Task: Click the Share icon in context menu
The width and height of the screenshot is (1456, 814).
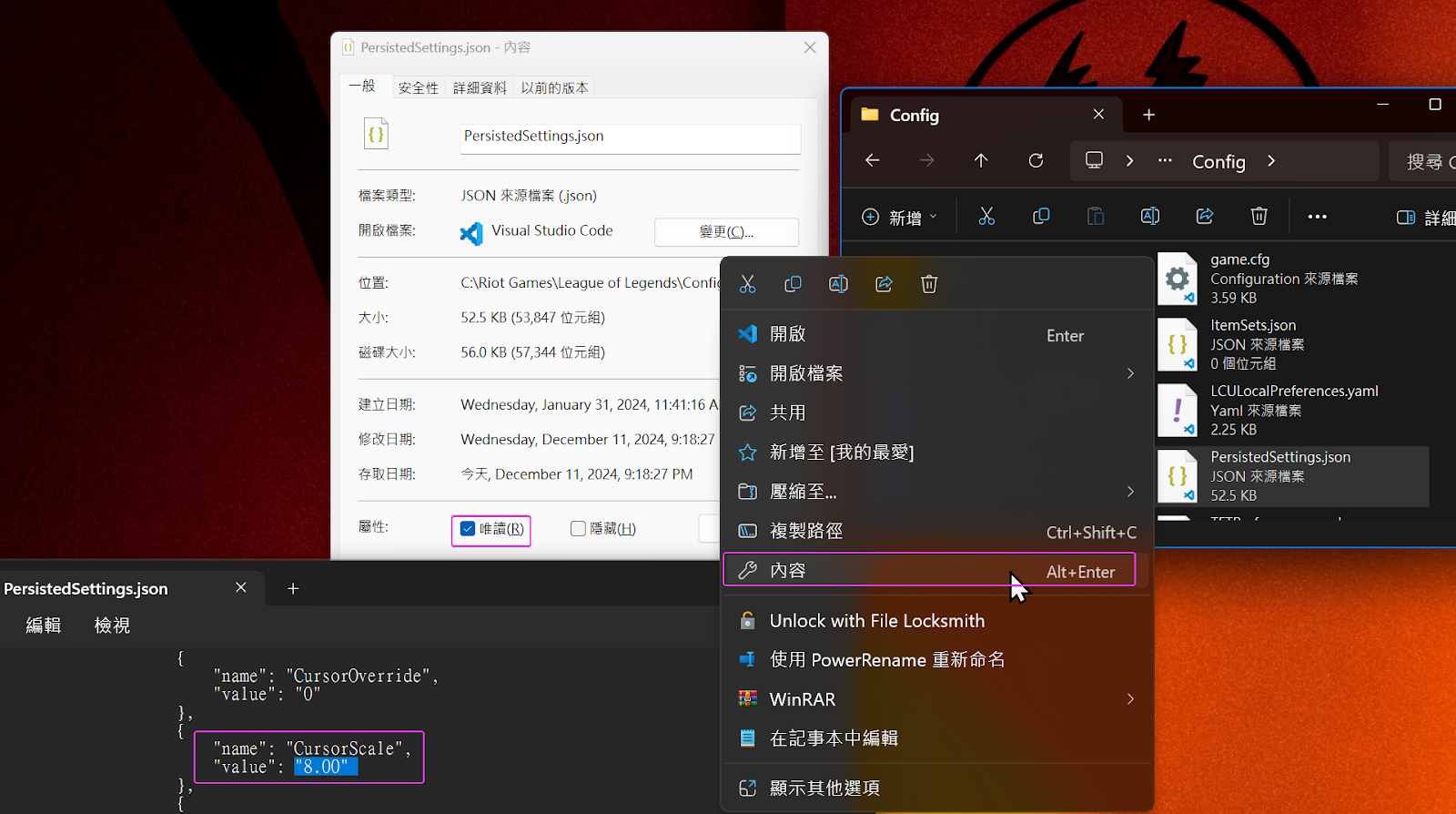Action: click(x=884, y=284)
